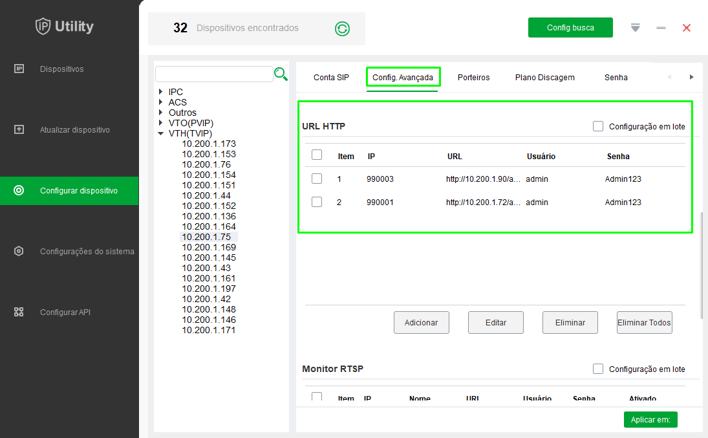This screenshot has height=438, width=708.
Task: Open the title bar dropdown menu icon
Action: pyautogui.click(x=635, y=28)
